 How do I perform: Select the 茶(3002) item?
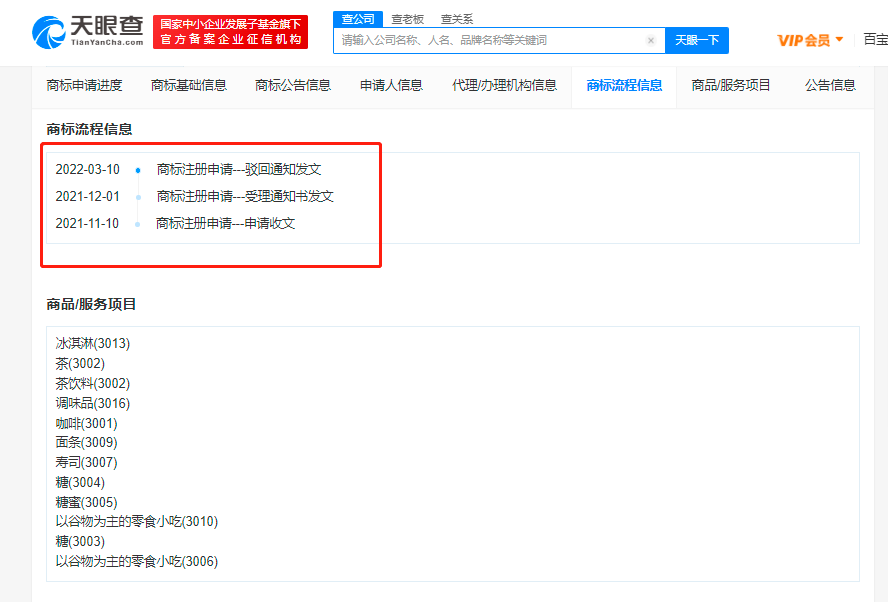point(80,364)
